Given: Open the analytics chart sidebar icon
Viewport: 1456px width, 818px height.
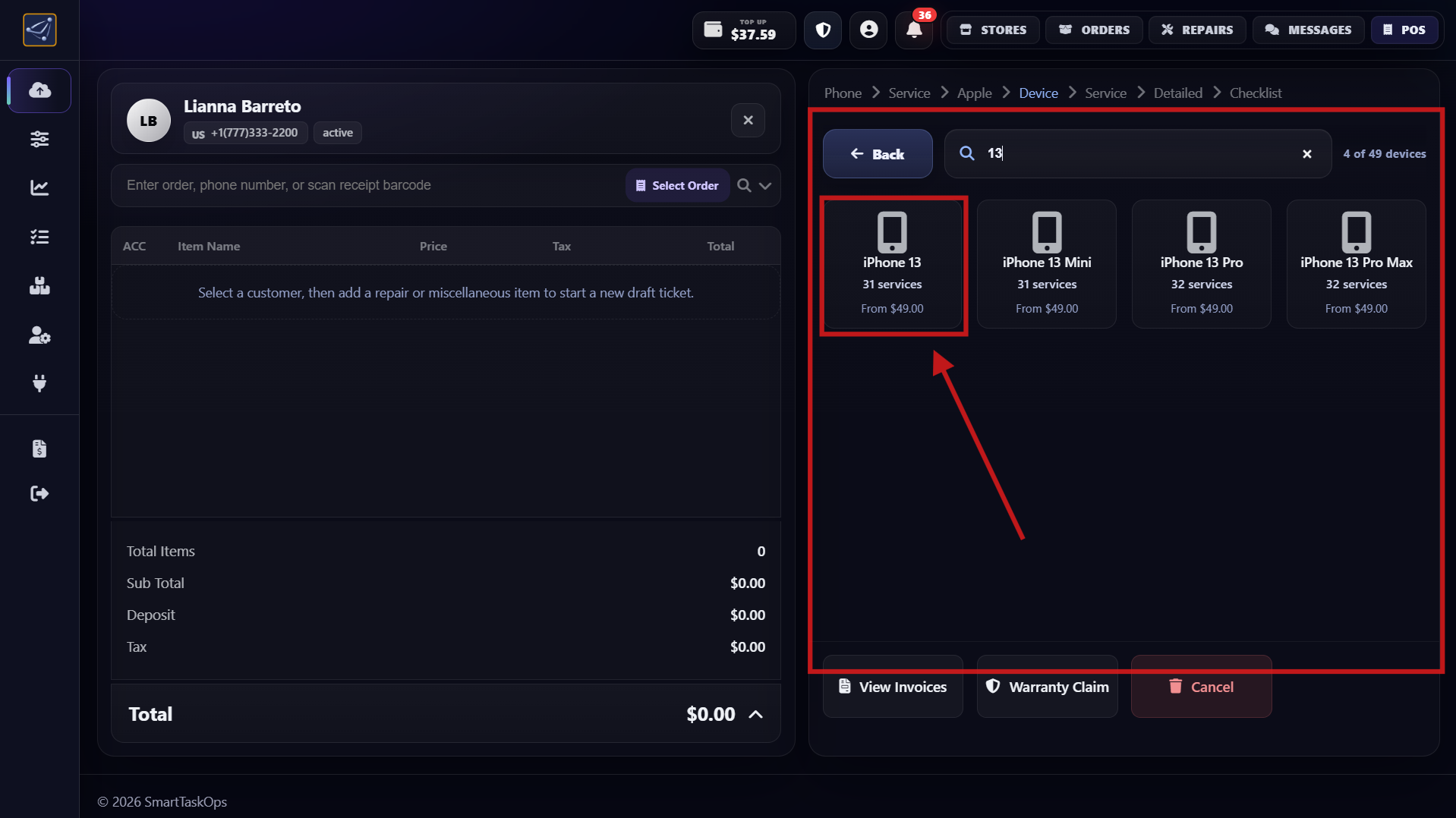Looking at the screenshot, I should 39,187.
